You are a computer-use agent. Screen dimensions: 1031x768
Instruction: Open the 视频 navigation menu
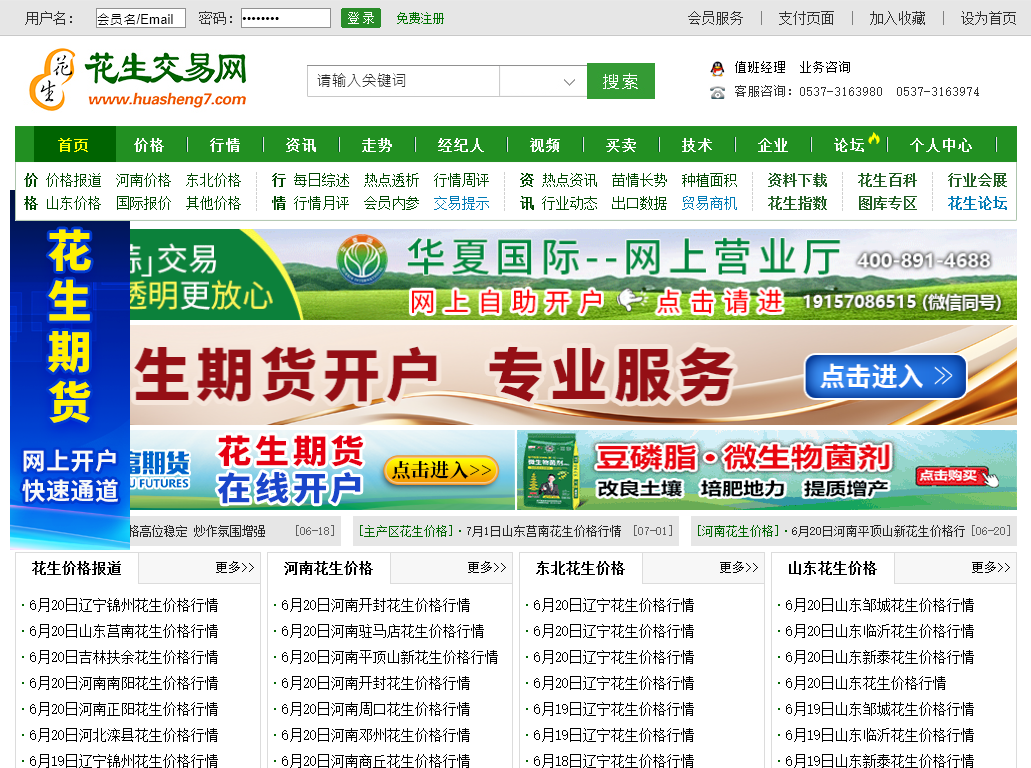pyautogui.click(x=545, y=145)
